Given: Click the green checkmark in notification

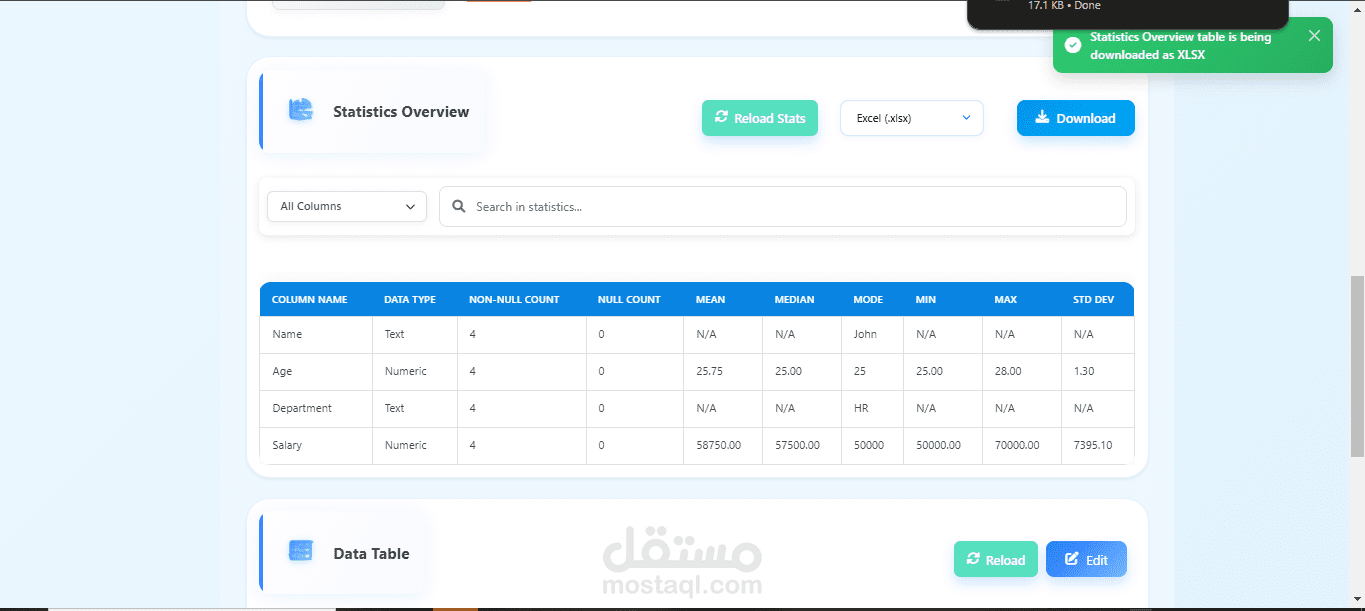Looking at the screenshot, I should point(1073,45).
